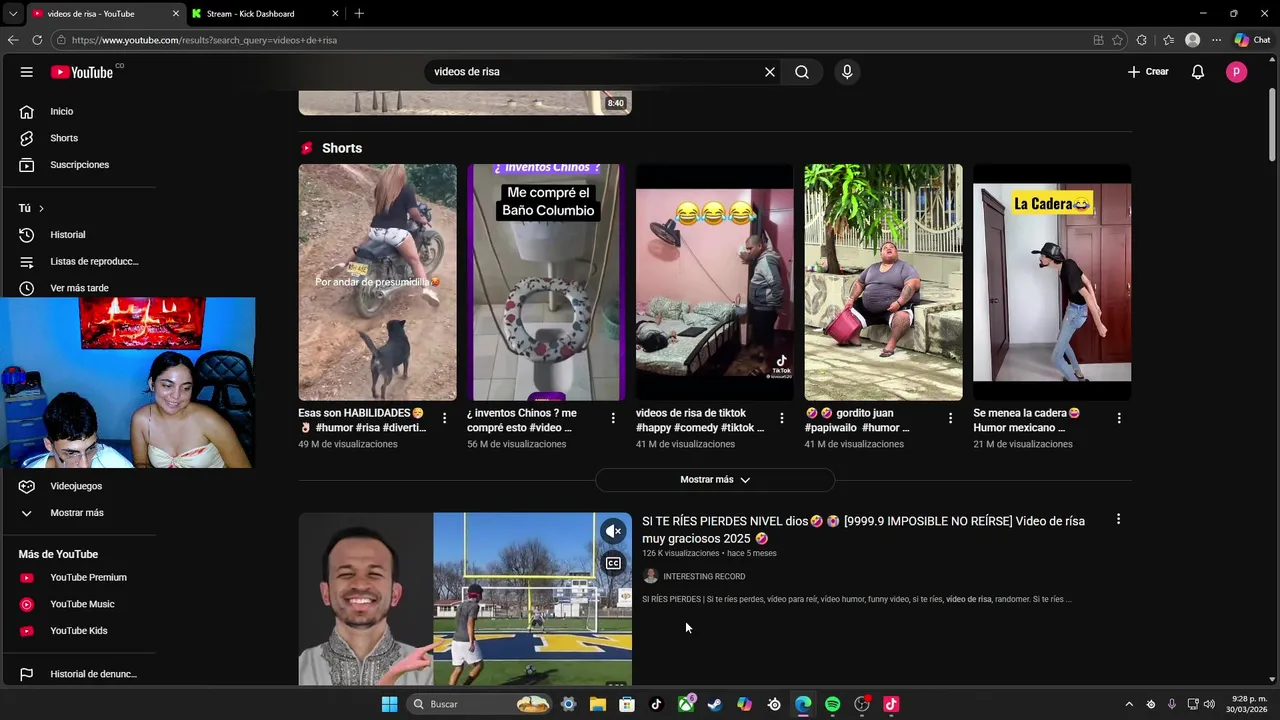Go back in browser
This screenshot has width=1280, height=720.
(13, 40)
